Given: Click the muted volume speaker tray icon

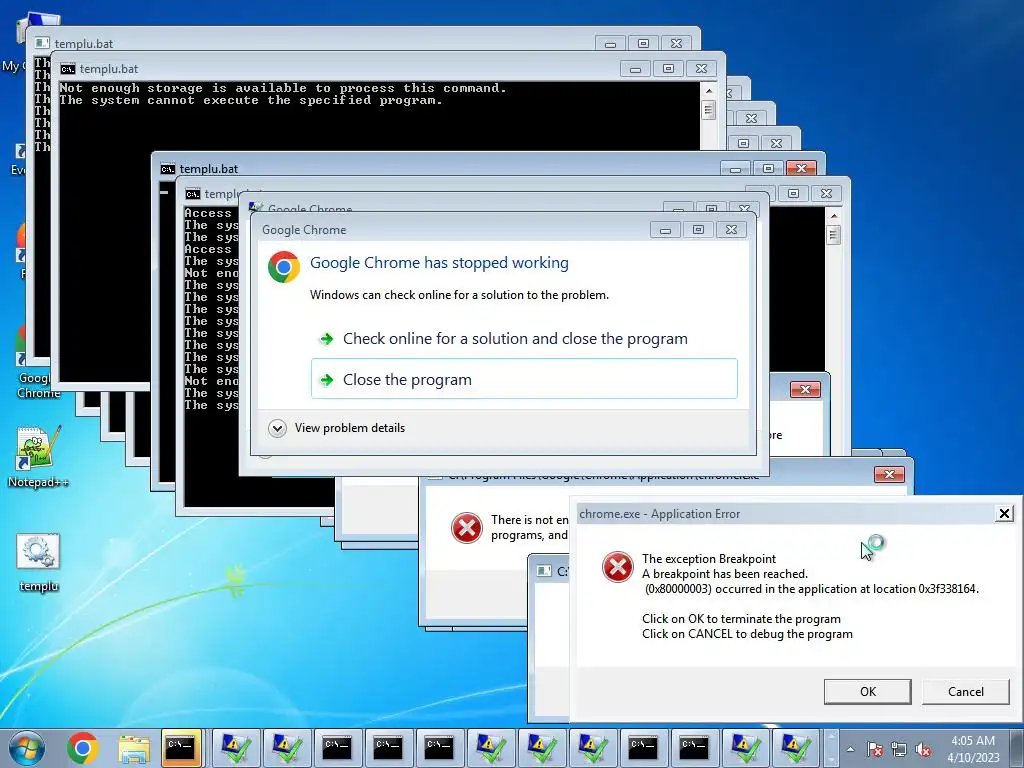Looking at the screenshot, I should 923,750.
